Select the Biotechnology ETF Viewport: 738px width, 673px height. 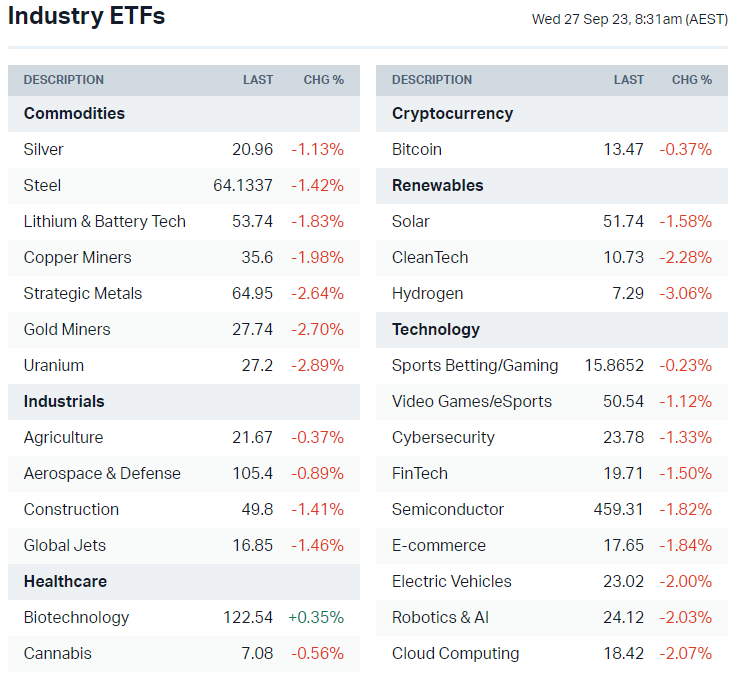click(76, 618)
